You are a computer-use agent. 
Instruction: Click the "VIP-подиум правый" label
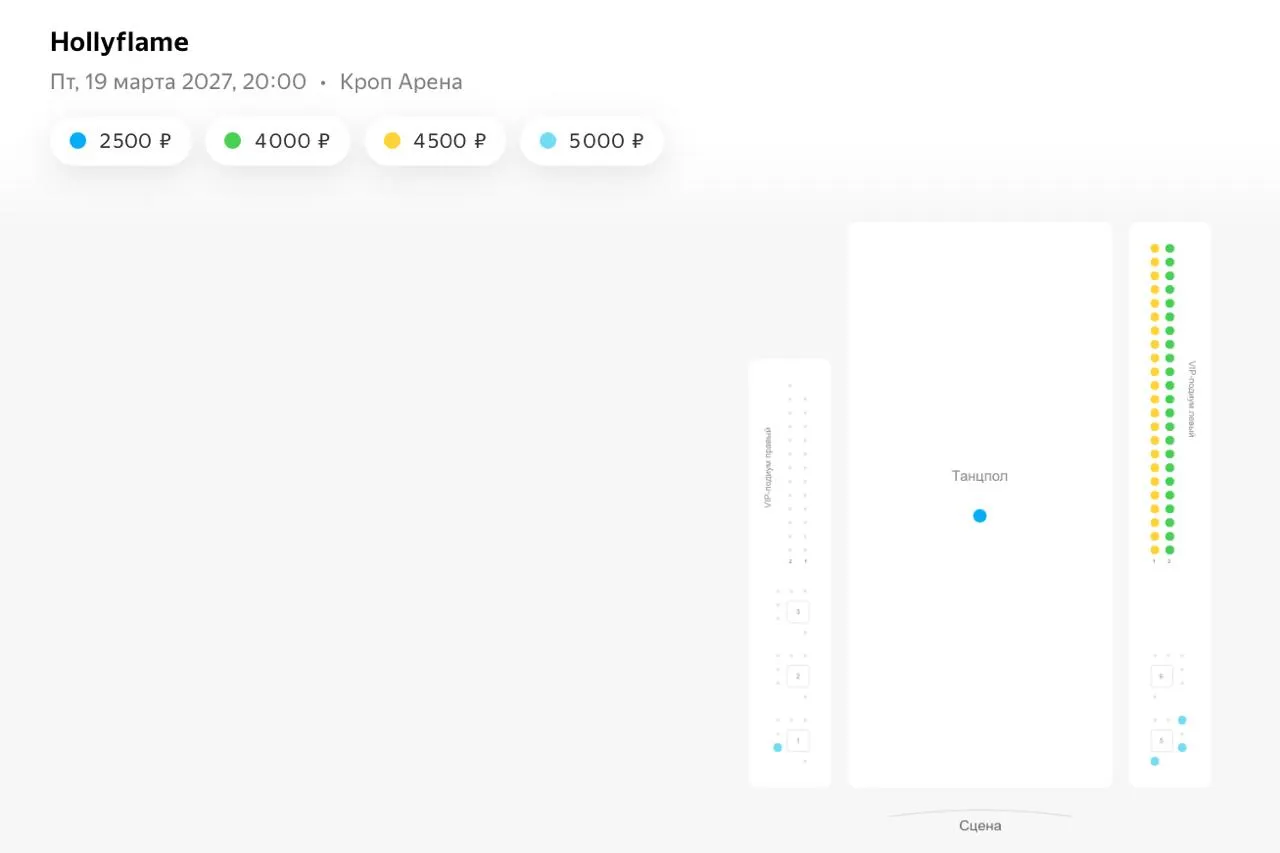[x=768, y=466]
